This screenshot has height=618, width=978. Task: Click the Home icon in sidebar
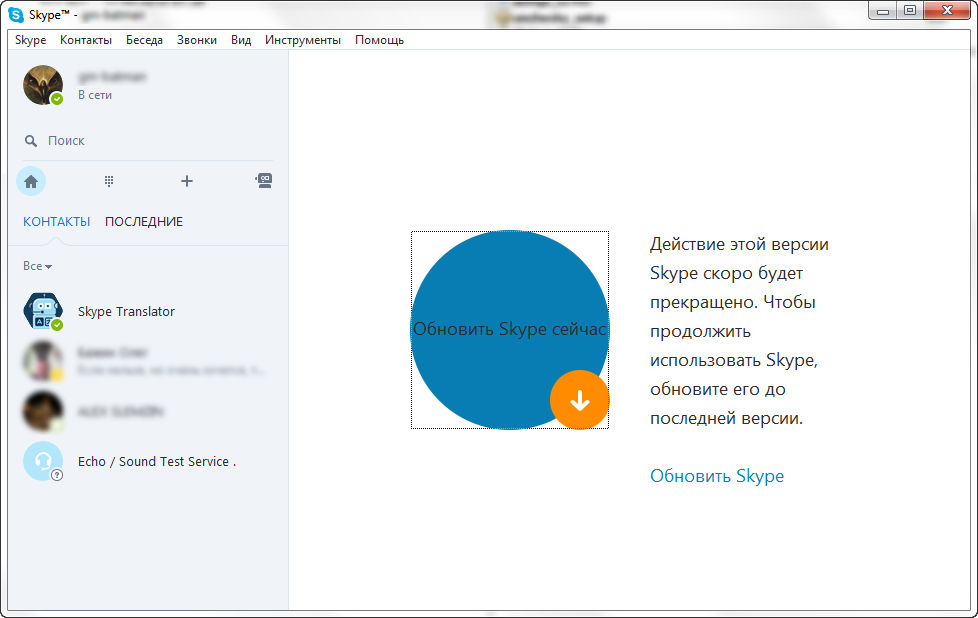pos(31,181)
